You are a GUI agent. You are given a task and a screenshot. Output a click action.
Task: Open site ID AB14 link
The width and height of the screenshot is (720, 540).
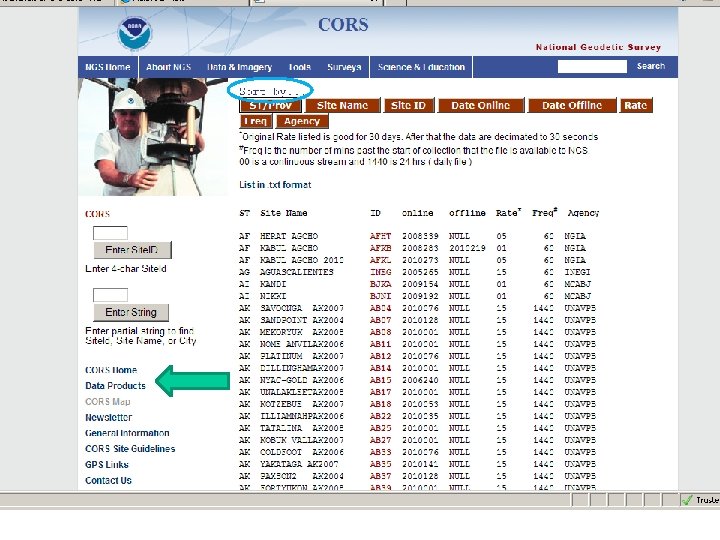click(380, 368)
